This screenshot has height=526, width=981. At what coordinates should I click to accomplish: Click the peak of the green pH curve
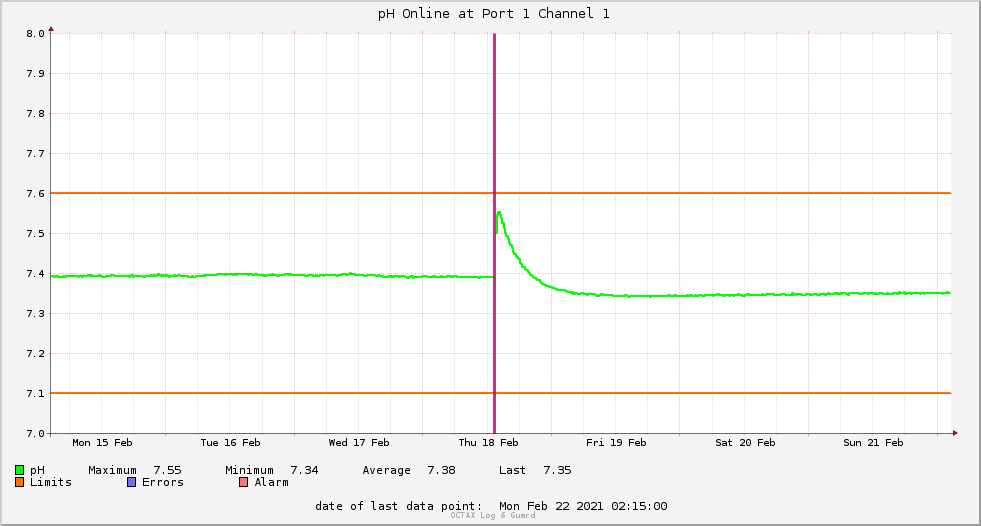pyautogui.click(x=499, y=213)
